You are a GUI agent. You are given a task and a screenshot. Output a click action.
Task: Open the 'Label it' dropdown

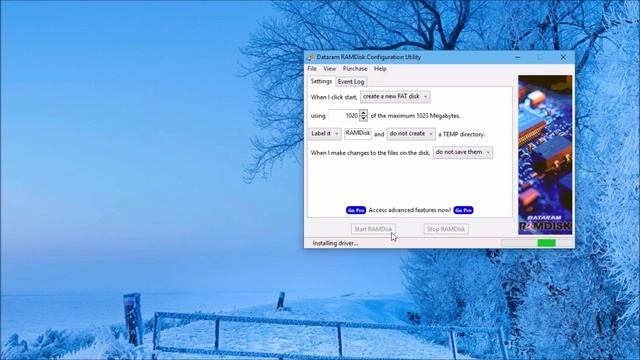pyautogui.click(x=325, y=134)
